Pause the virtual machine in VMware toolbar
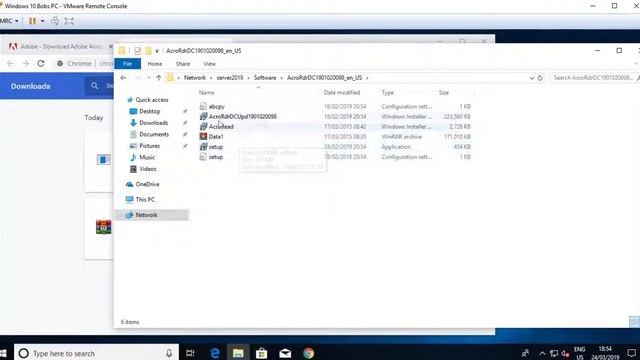Screen dimensions: 640x360 (x=32, y=21)
